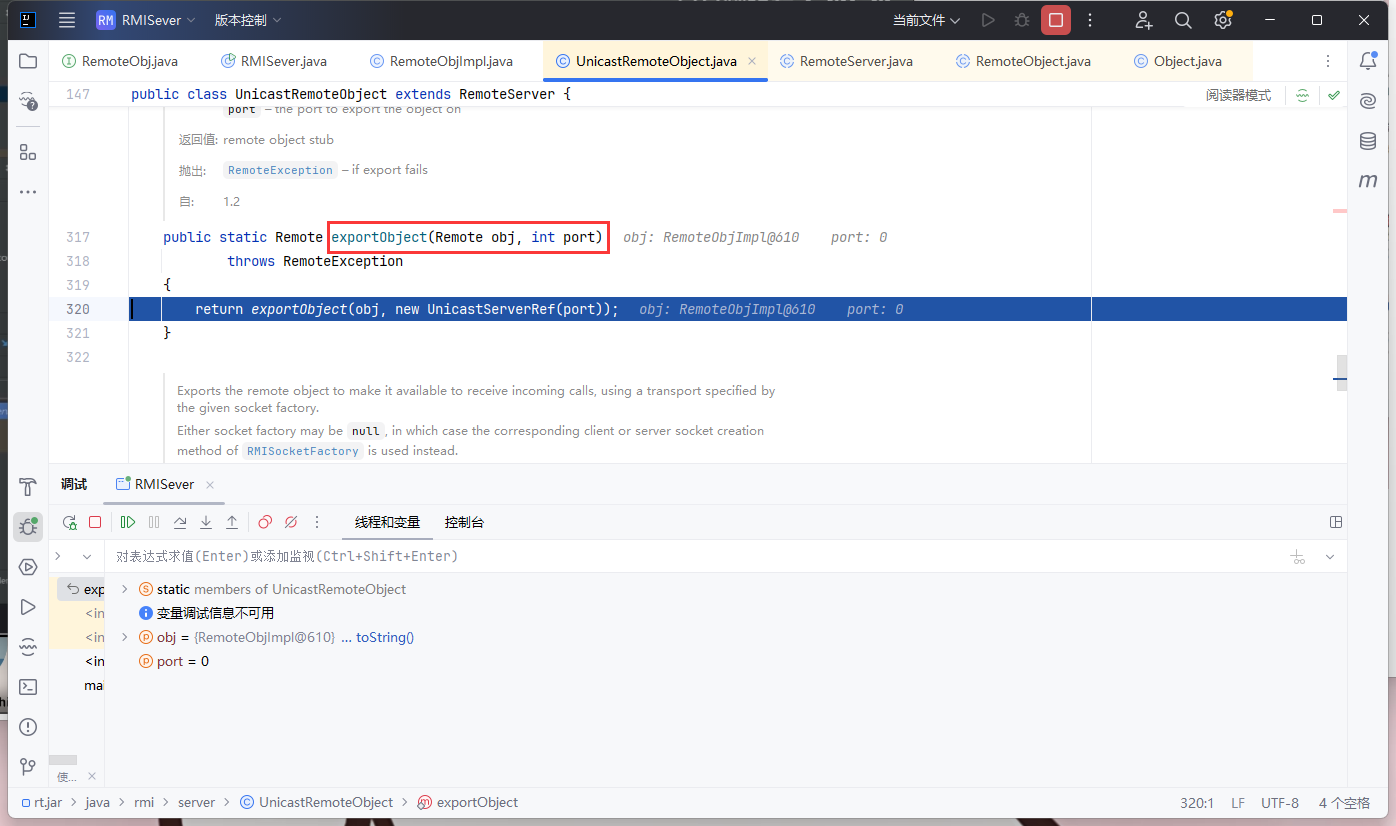Toggle Mute Breakpoints in debug toolbar
Screen dimensions: 1396x826
click(x=291, y=522)
